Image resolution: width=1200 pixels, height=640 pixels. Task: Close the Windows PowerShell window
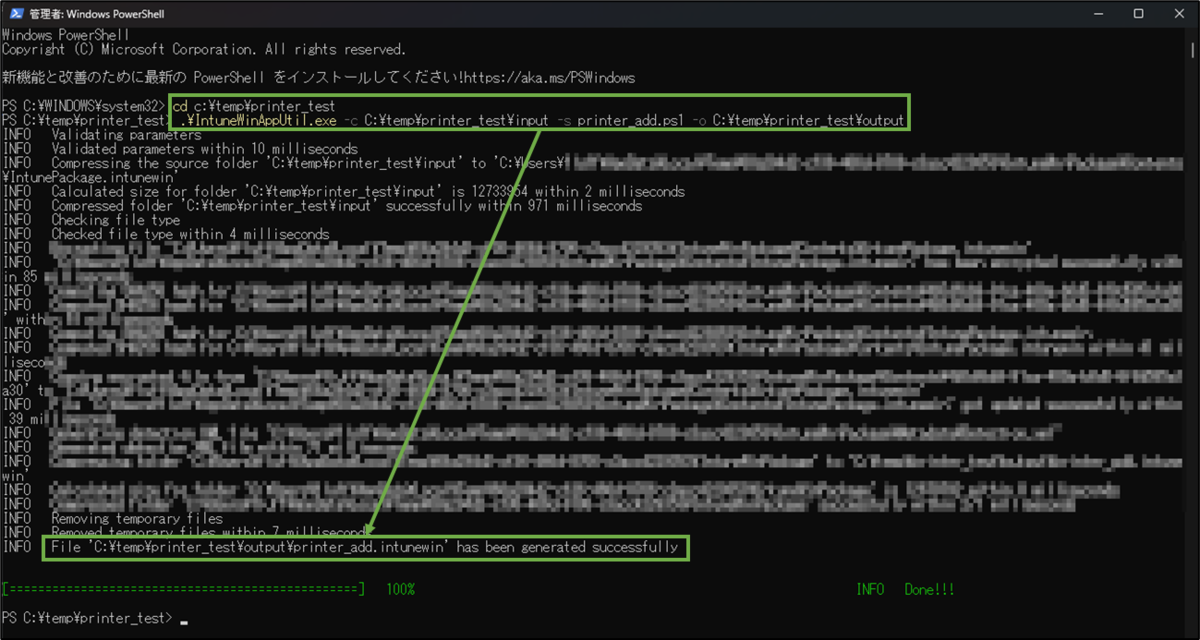point(1179,14)
